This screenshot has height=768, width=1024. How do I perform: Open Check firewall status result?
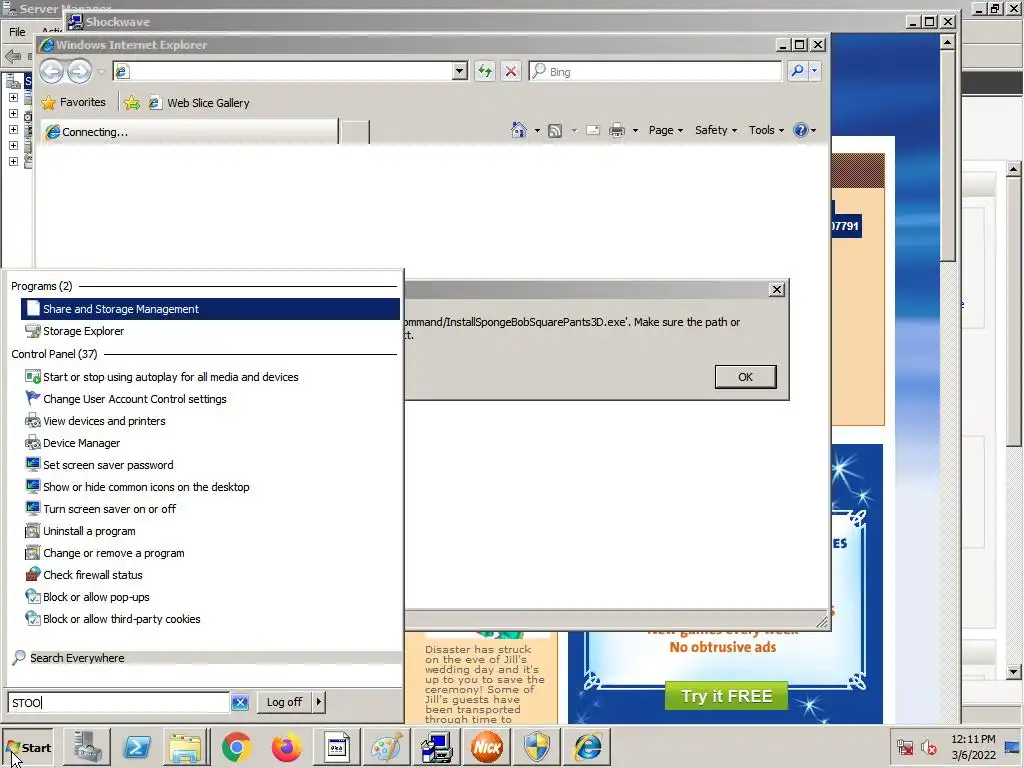point(210,575)
